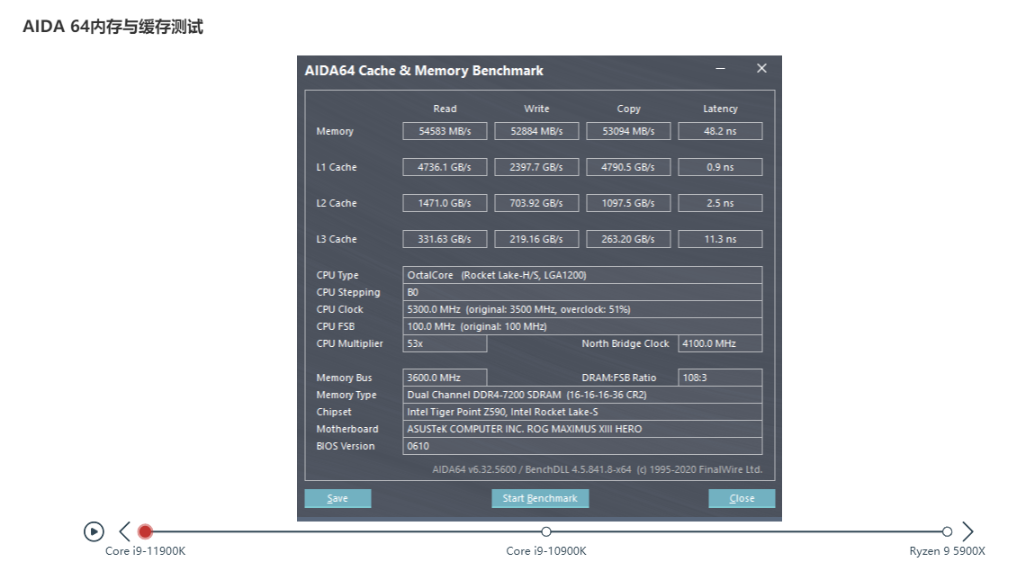
Task: Click the Memory Latency value 48.2 ns
Action: [720, 131]
